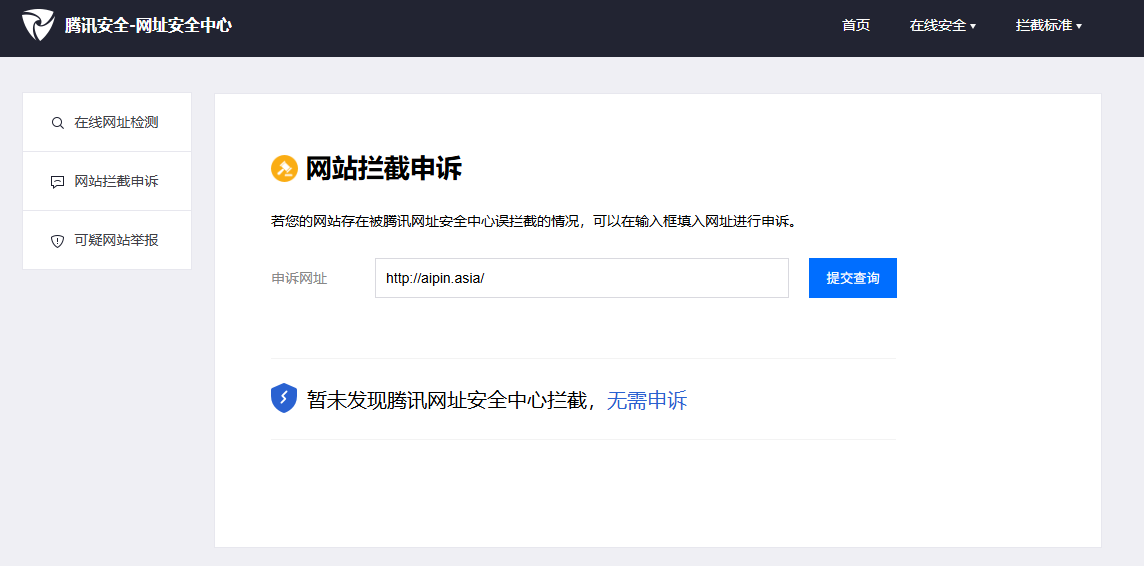This screenshot has height=566, width=1144.
Task: Select 可疑网站举报 in the sidebar
Action: pyautogui.click(x=107, y=241)
